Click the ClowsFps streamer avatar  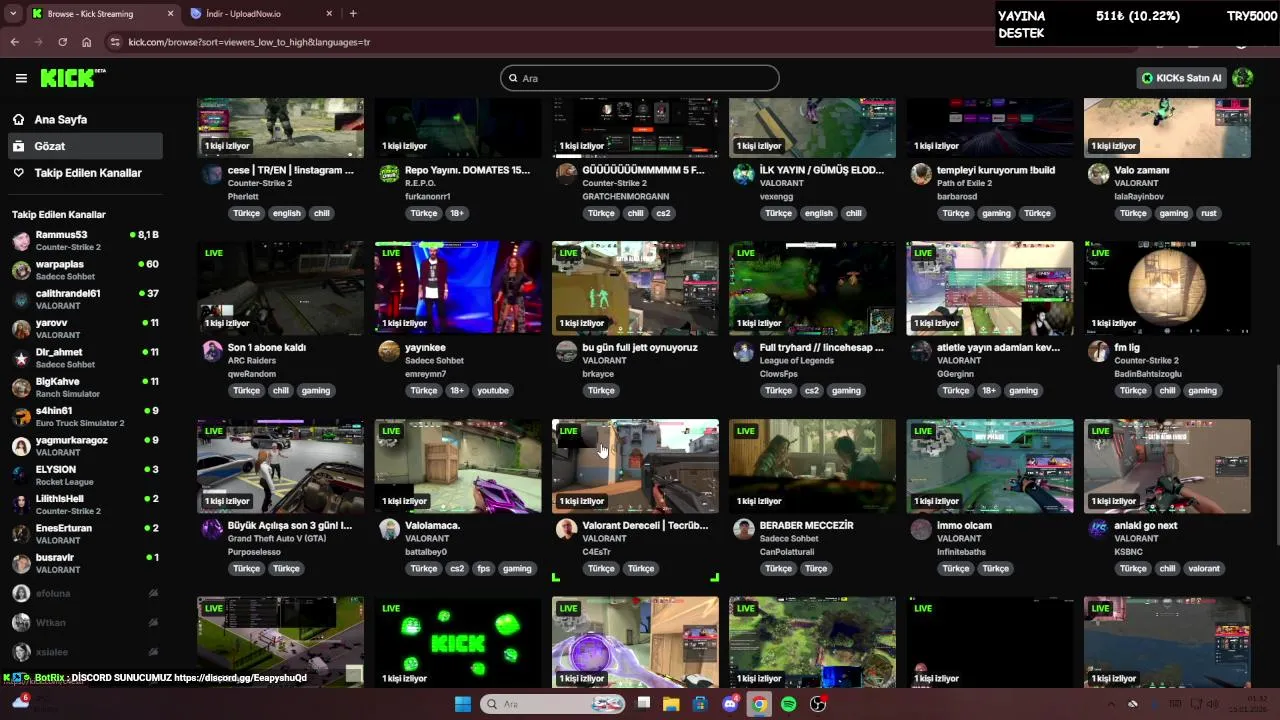coord(743,351)
